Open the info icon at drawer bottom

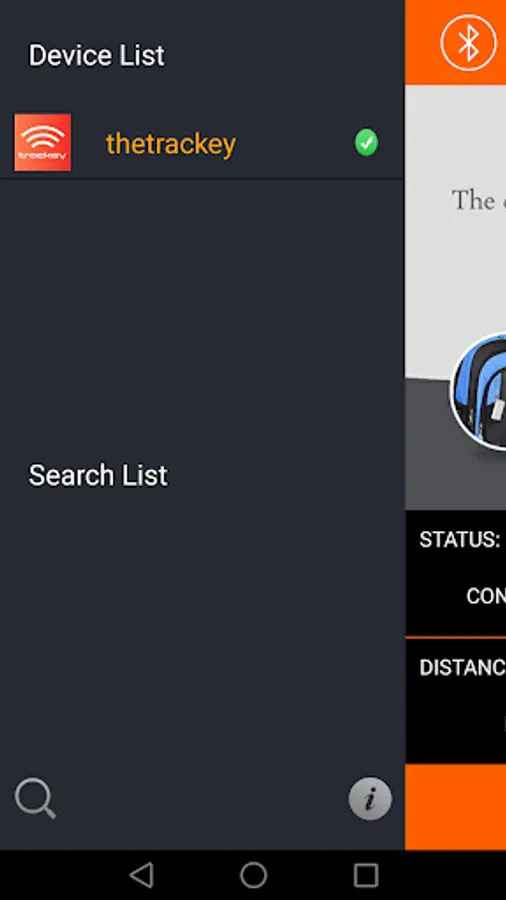click(x=370, y=798)
